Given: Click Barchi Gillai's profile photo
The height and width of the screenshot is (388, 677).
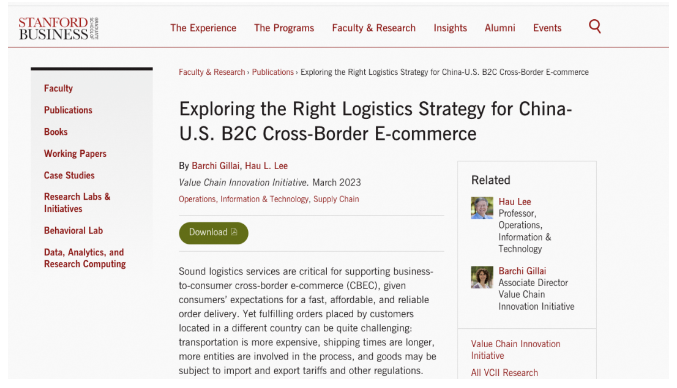Looking at the screenshot, I should coord(482,277).
